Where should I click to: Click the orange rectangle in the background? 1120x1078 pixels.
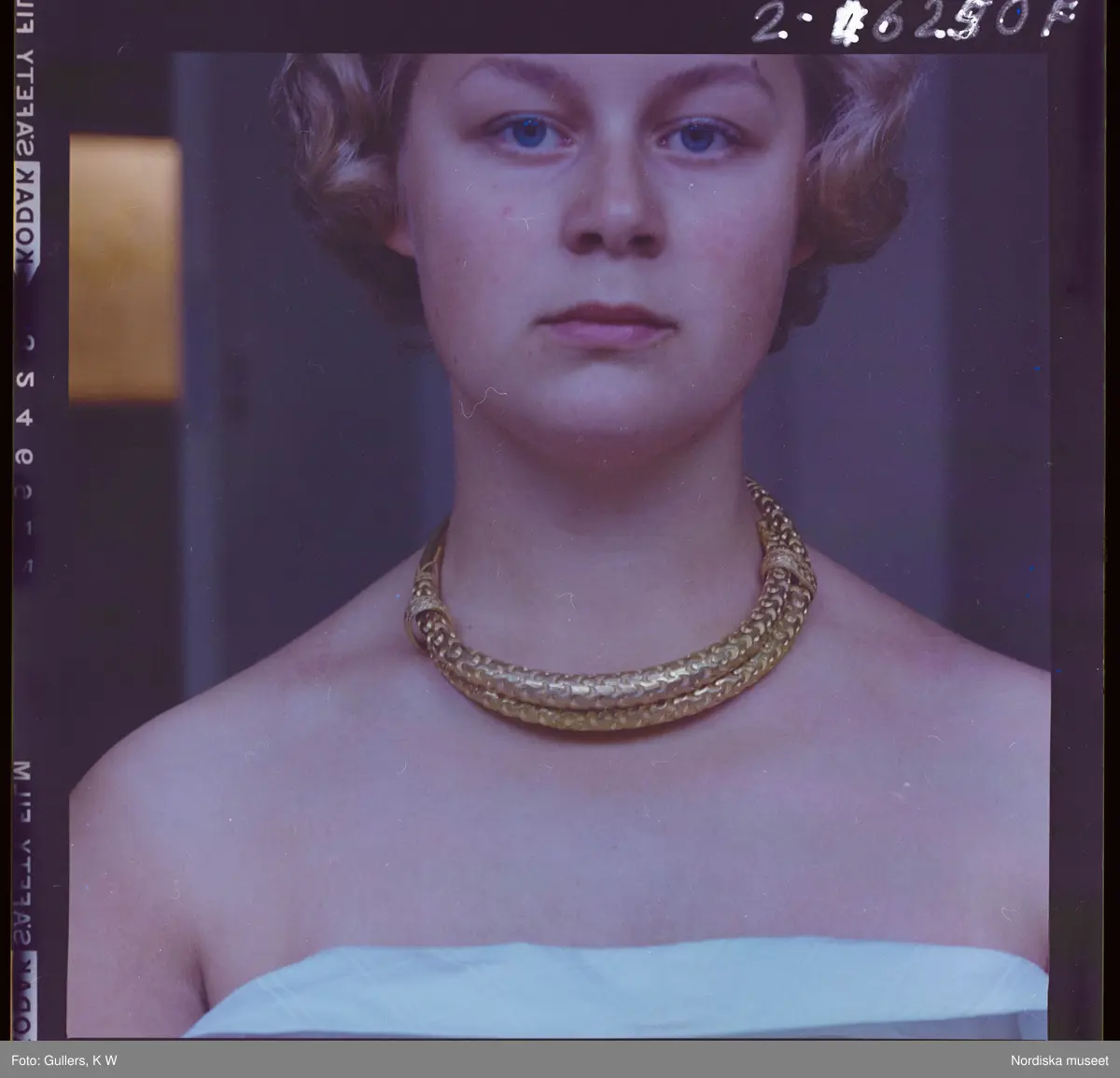pos(123,266)
